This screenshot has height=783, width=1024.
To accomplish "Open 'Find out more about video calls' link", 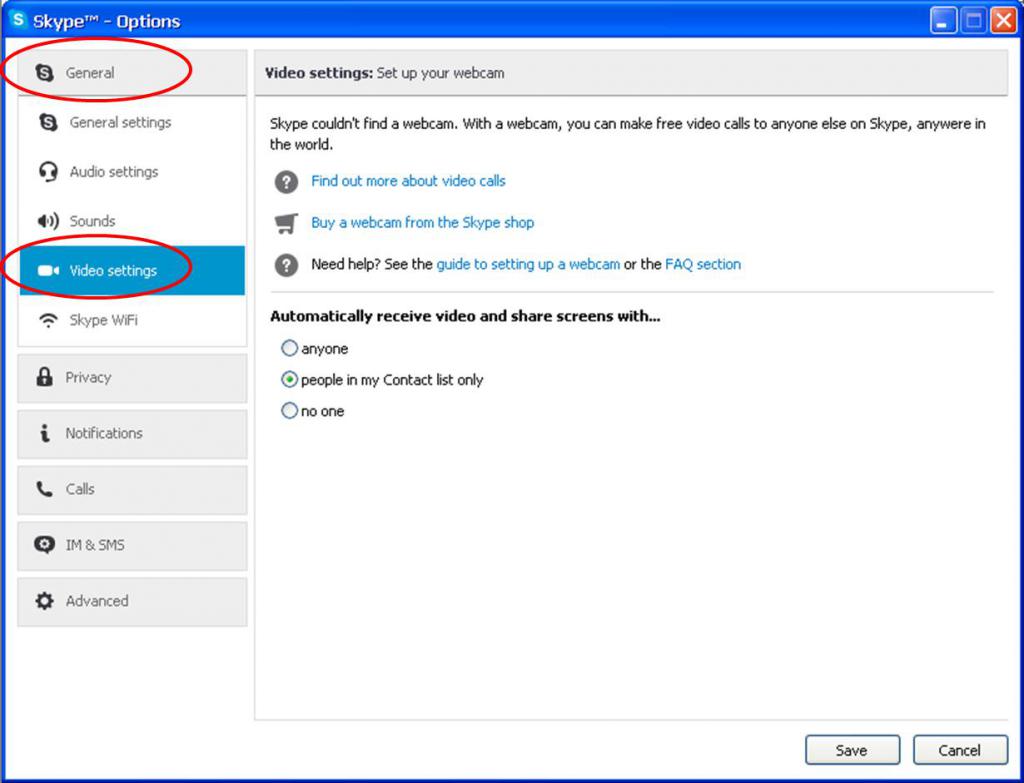I will pos(408,181).
